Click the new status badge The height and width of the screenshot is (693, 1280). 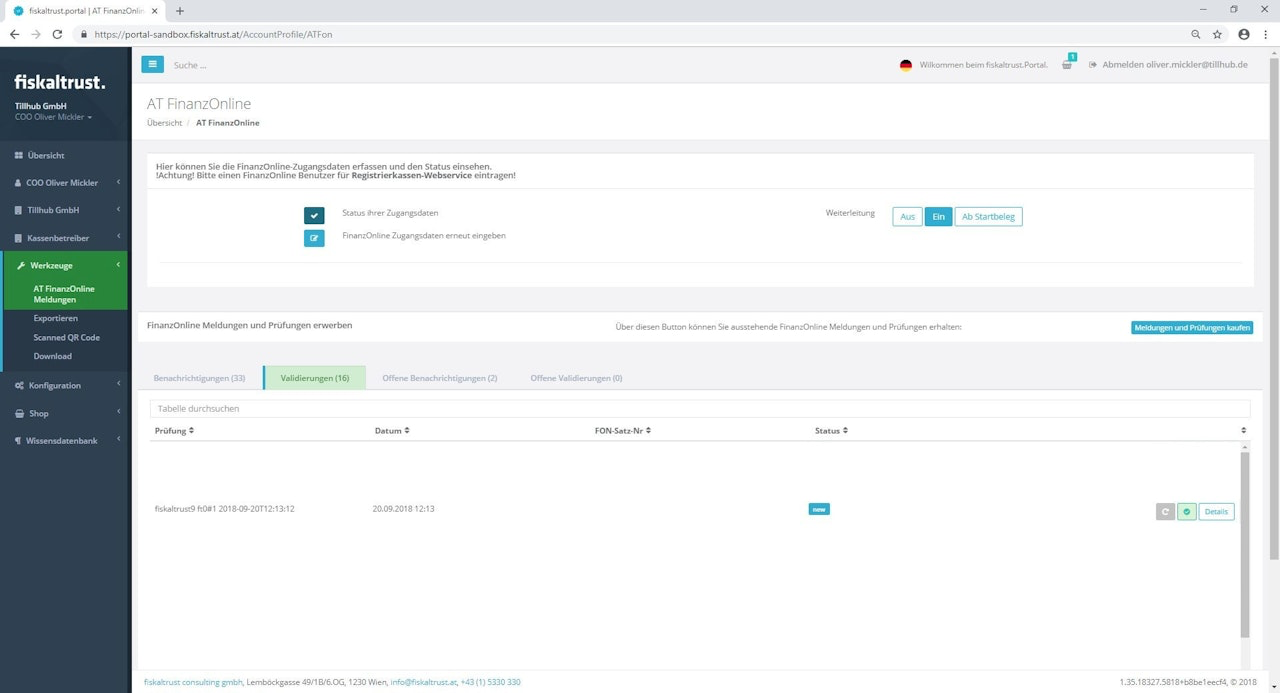pyautogui.click(x=819, y=509)
